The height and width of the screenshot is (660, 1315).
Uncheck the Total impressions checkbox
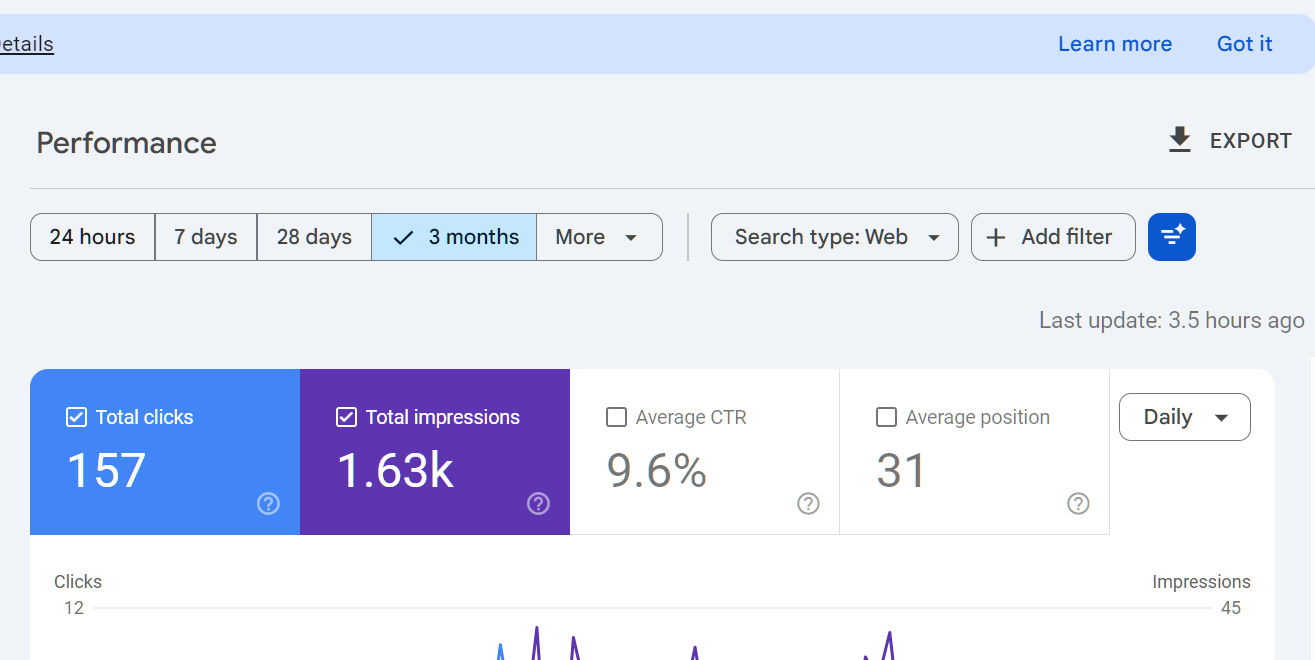(346, 417)
